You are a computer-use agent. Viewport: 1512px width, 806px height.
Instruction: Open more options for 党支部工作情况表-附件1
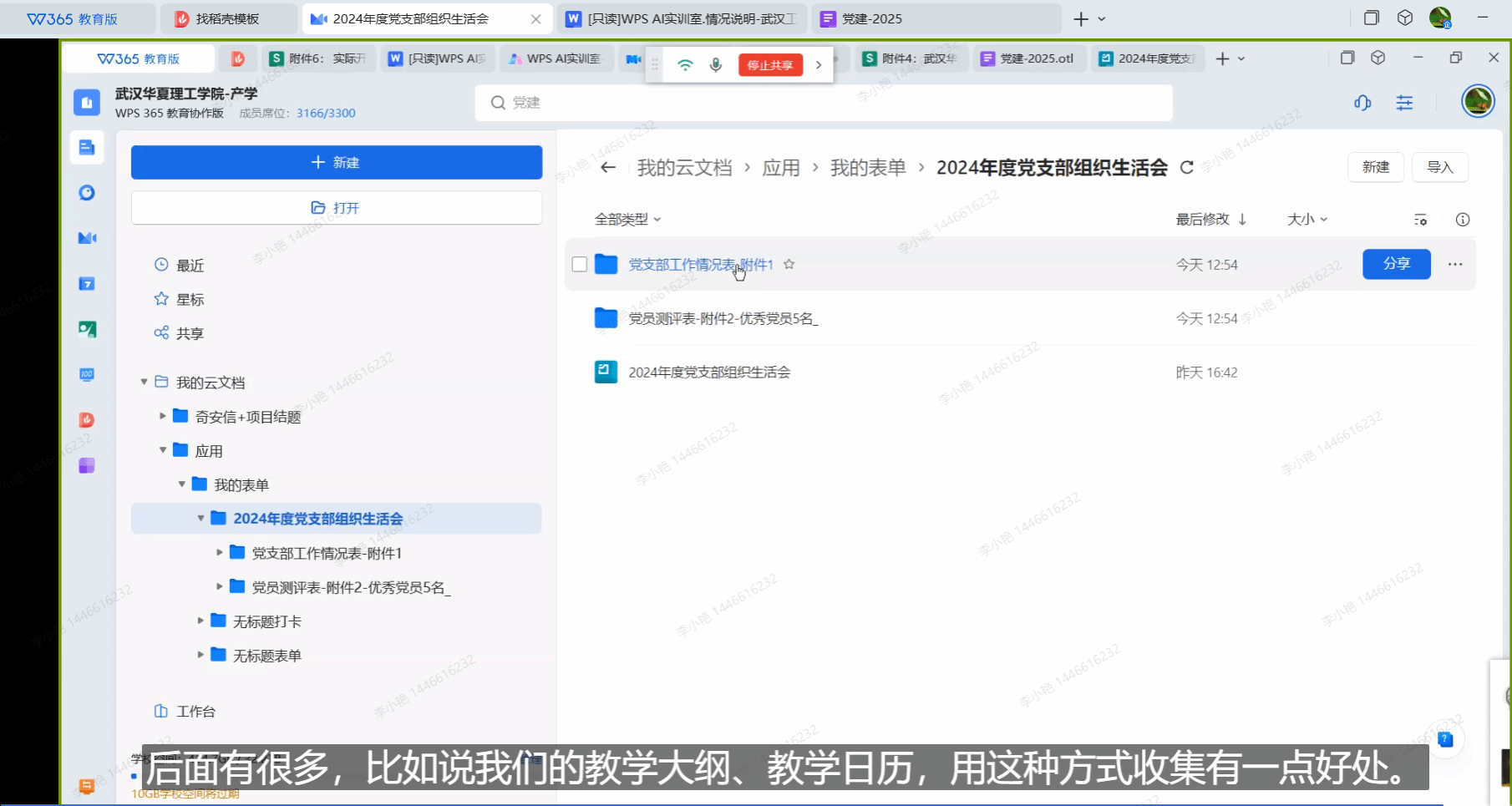(1455, 265)
